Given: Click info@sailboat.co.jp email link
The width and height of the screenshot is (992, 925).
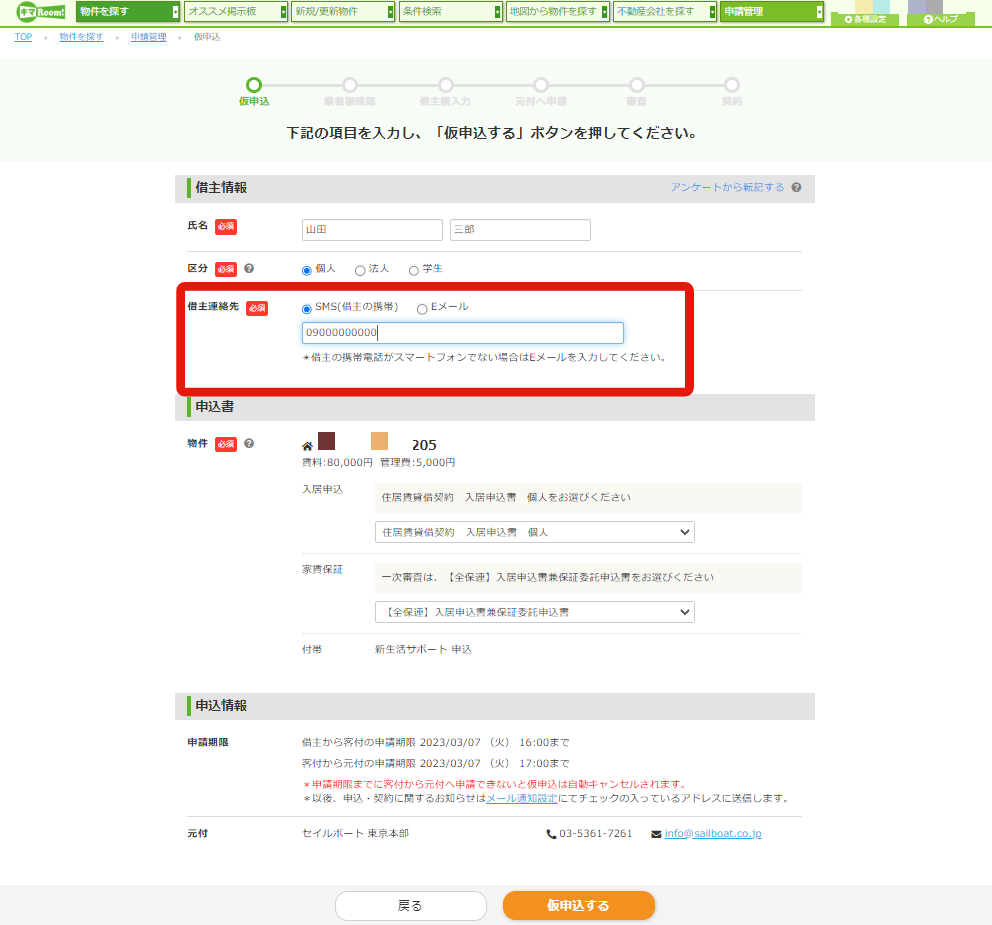Looking at the screenshot, I should pyautogui.click(x=713, y=834).
